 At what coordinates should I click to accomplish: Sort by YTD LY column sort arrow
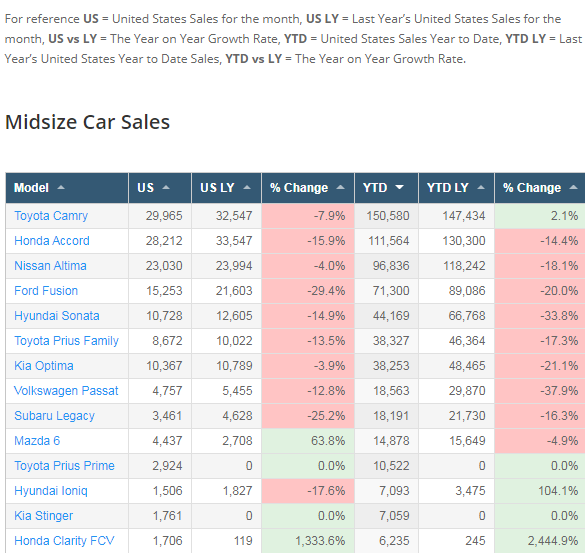point(481,187)
